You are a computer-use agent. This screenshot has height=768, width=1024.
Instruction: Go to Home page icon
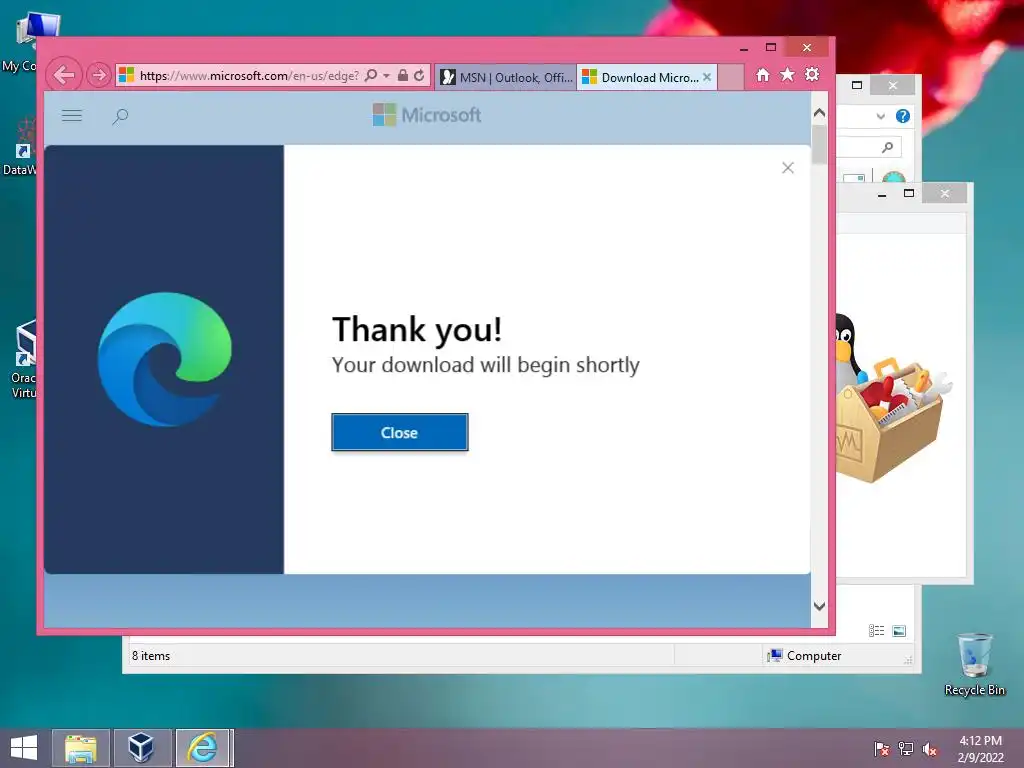(762, 75)
